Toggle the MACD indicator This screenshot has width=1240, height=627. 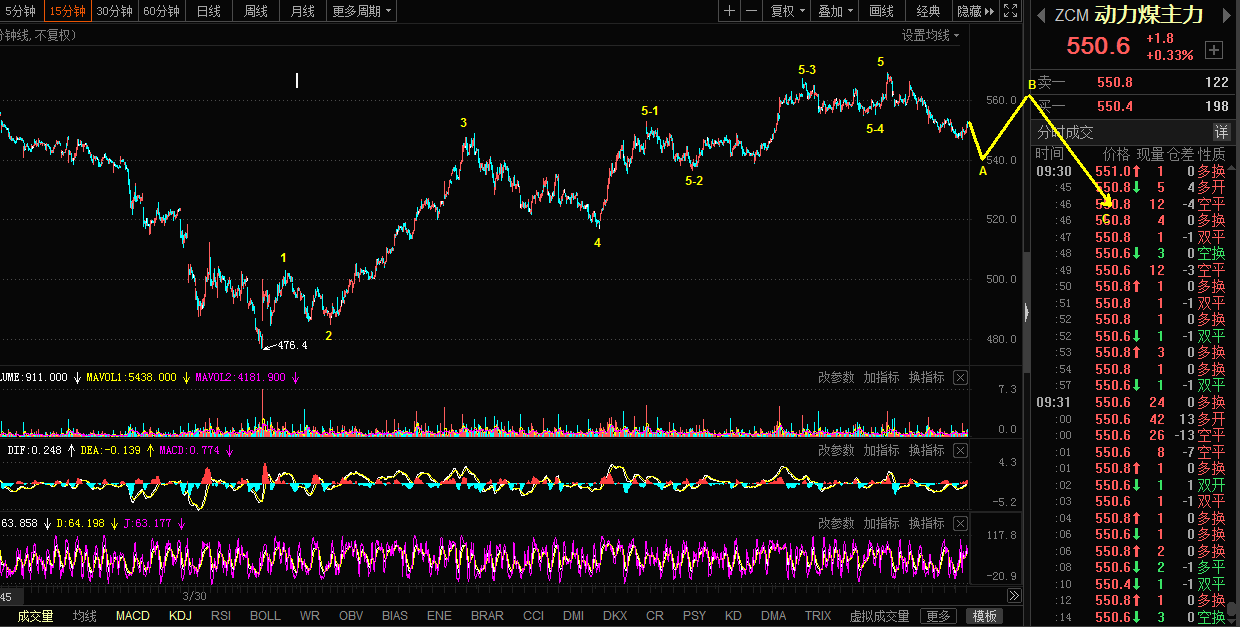point(132,616)
